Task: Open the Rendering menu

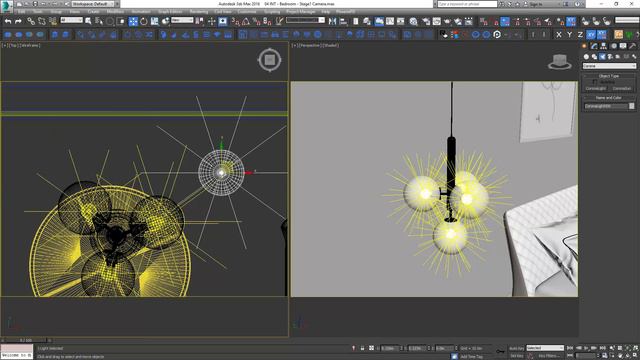Action: [x=199, y=12]
